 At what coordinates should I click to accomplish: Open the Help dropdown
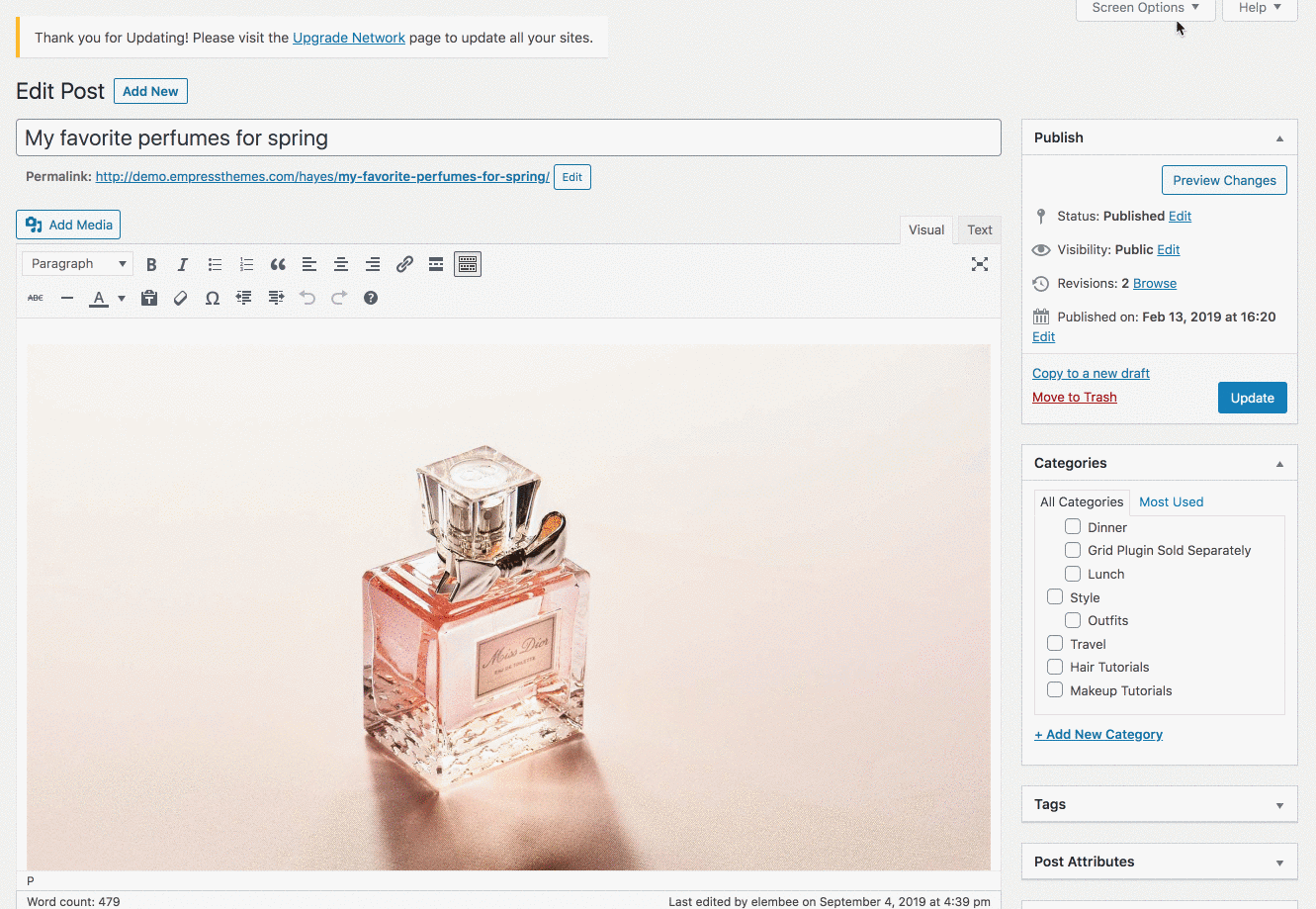click(1260, 8)
